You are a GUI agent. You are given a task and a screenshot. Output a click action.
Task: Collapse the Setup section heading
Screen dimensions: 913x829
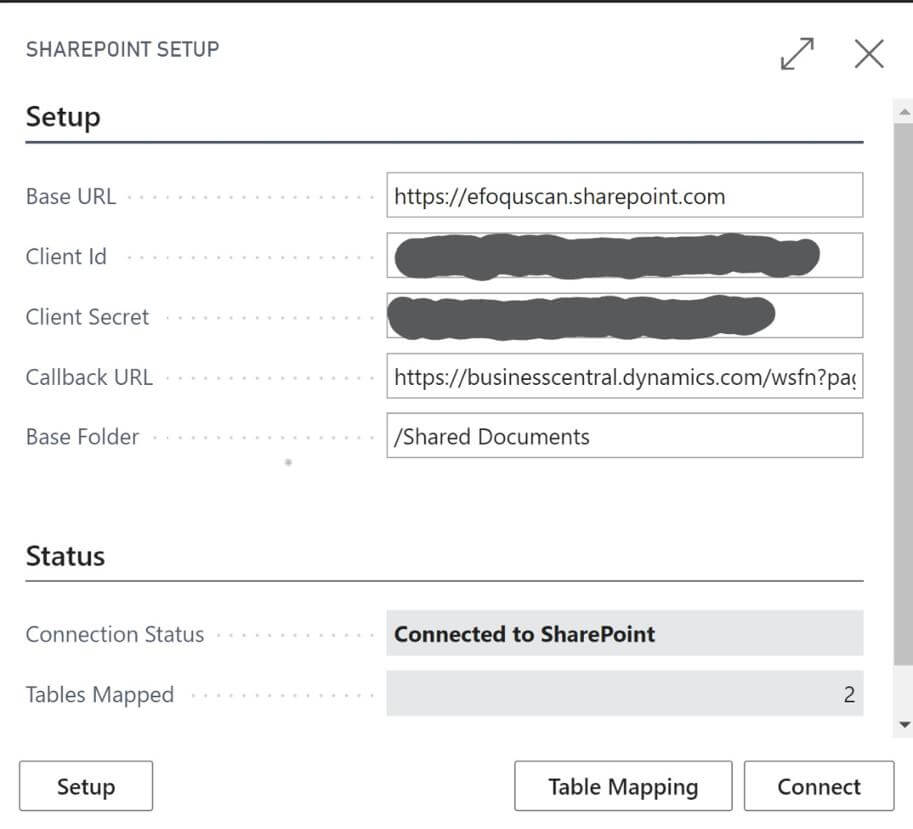click(x=63, y=116)
